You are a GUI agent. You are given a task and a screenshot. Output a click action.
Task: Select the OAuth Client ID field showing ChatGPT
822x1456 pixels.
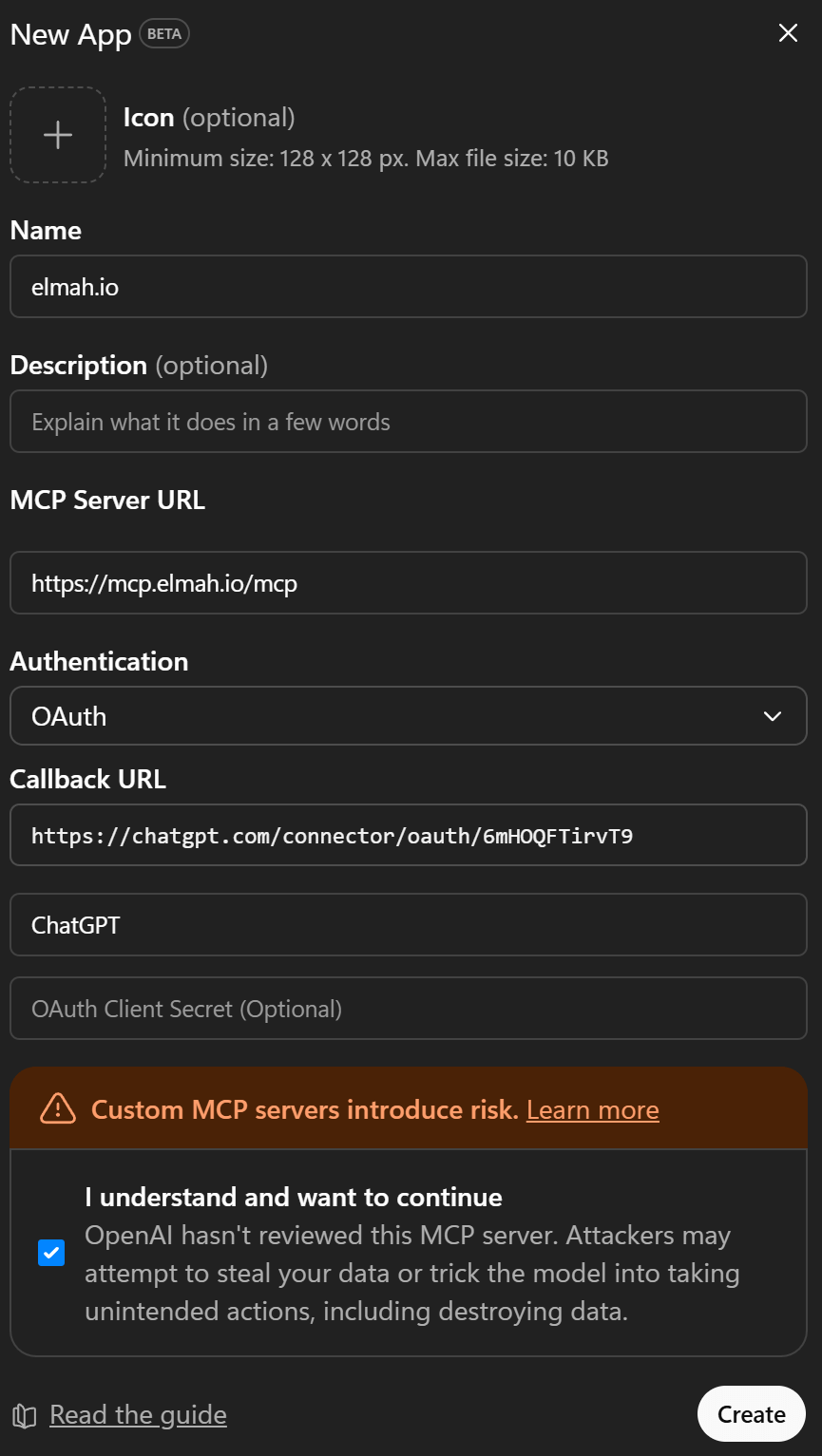point(409,924)
